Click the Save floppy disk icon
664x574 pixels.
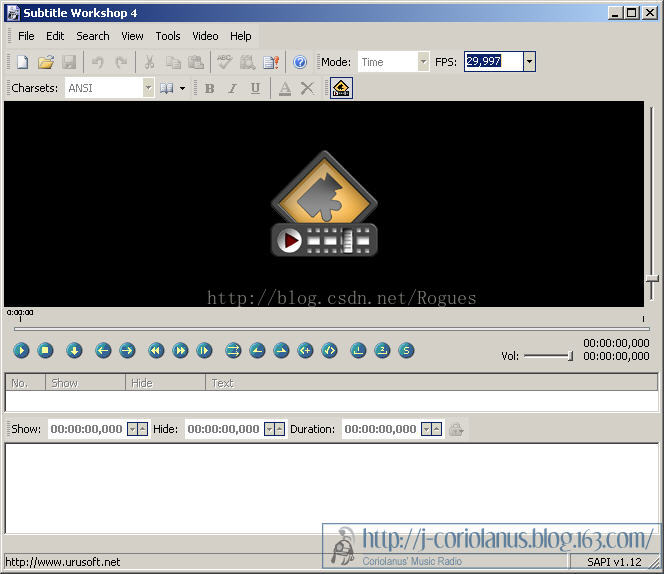[69, 62]
